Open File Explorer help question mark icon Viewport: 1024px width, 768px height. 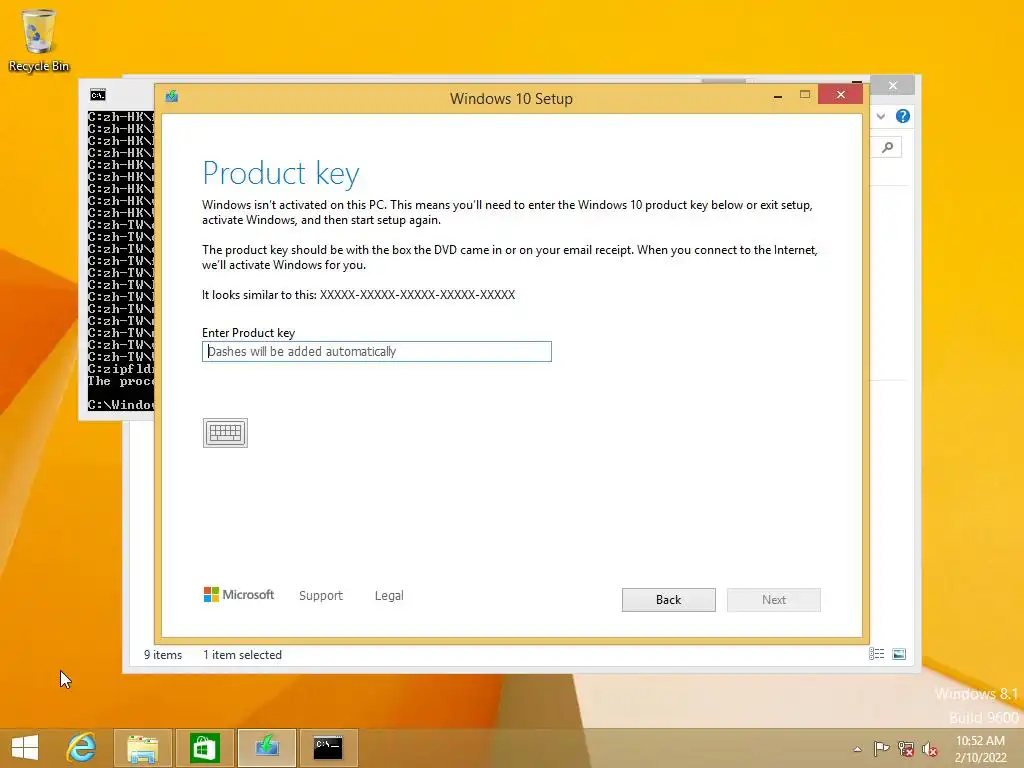(903, 116)
